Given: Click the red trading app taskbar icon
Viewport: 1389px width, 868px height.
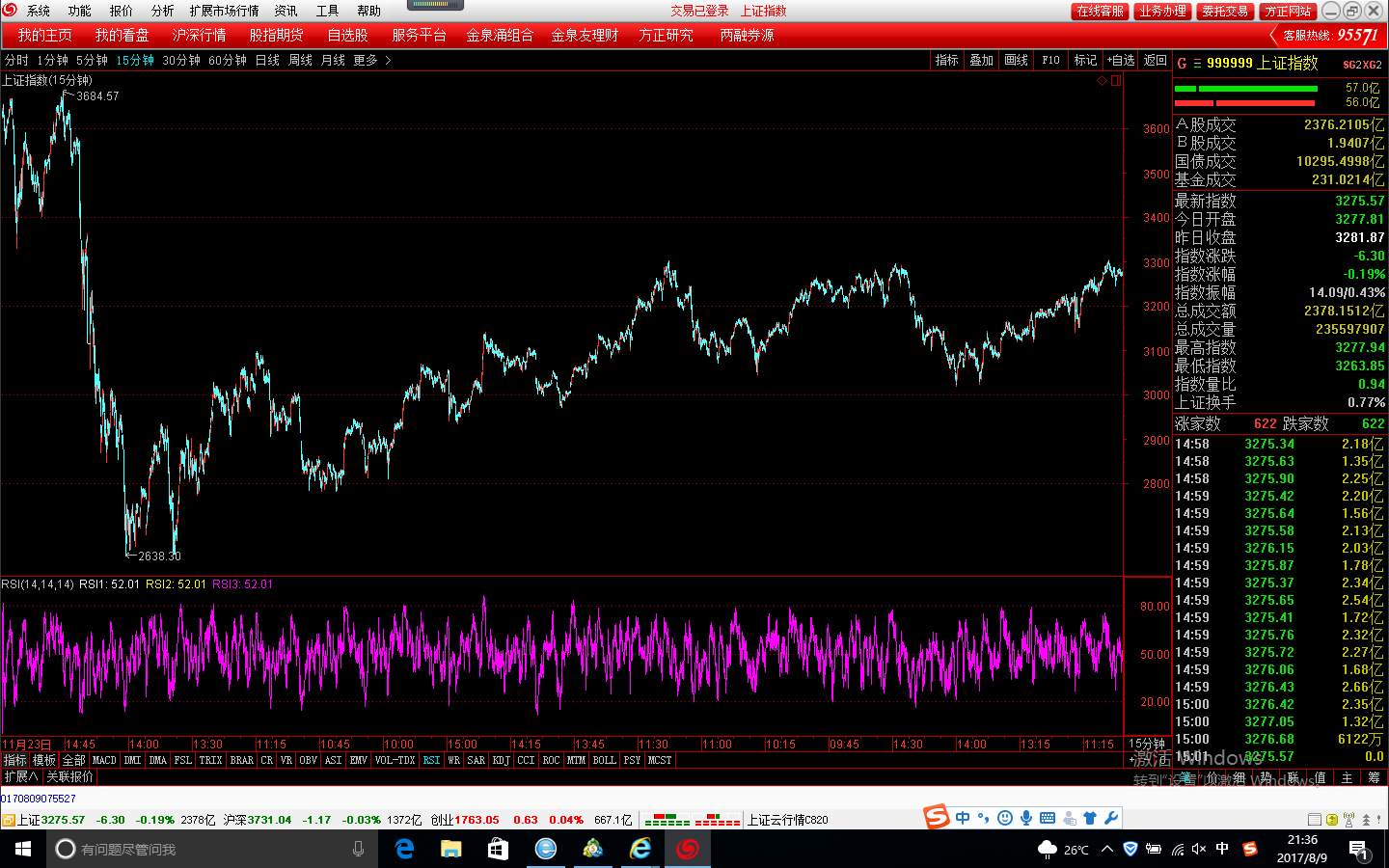Looking at the screenshot, I should coord(688,849).
